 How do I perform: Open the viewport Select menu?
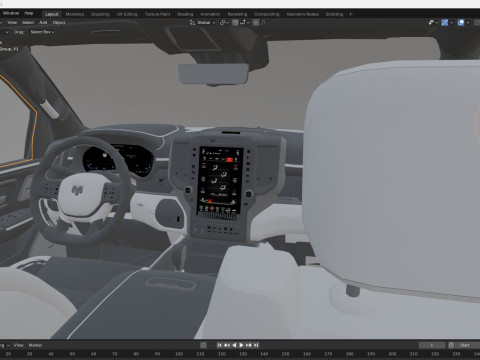[28, 22]
